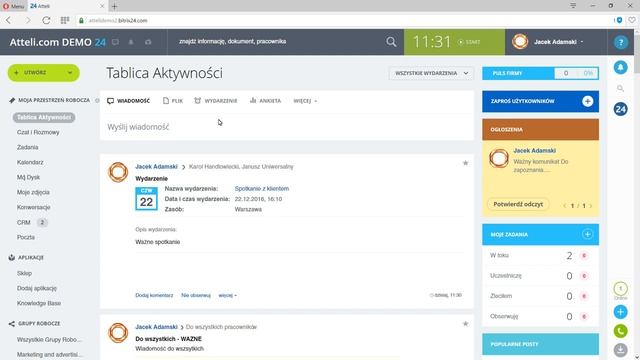Image resolution: width=640 pixels, height=360 pixels.
Task: Open Konwersacje in sidebar
Action: (x=33, y=207)
